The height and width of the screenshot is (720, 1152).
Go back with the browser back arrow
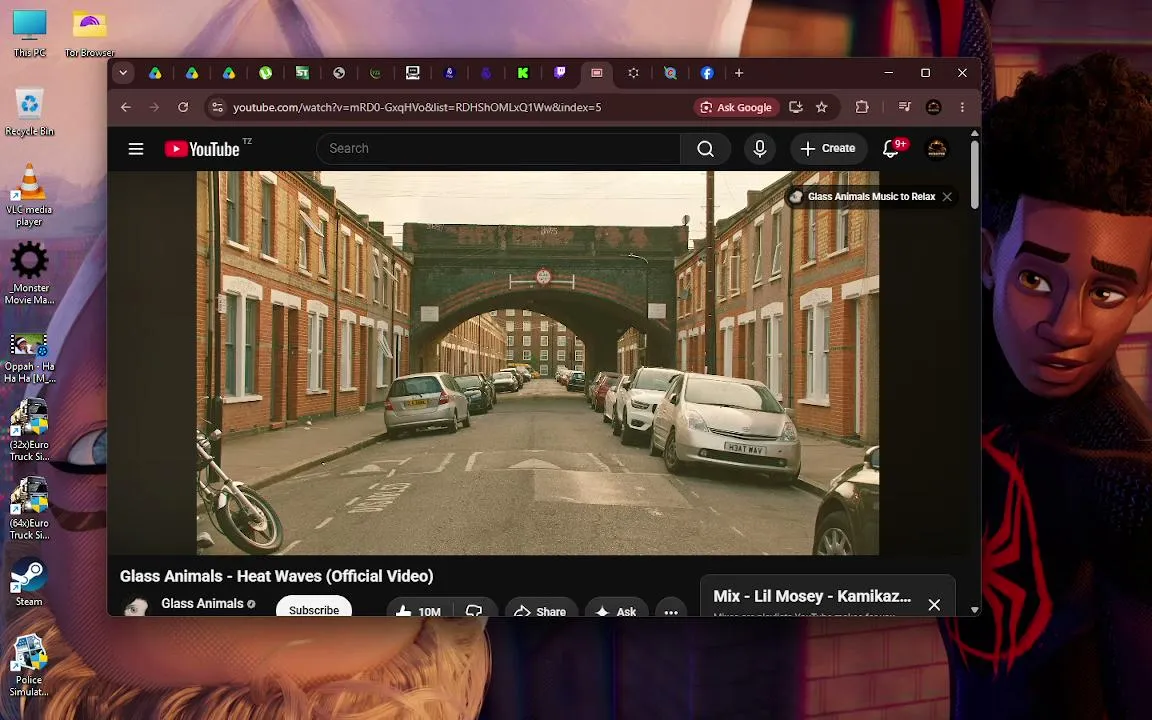[x=126, y=107]
